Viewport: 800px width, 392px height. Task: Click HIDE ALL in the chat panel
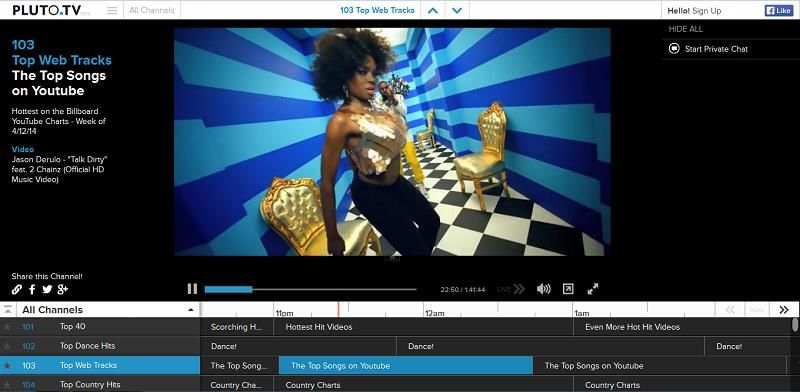[686, 29]
